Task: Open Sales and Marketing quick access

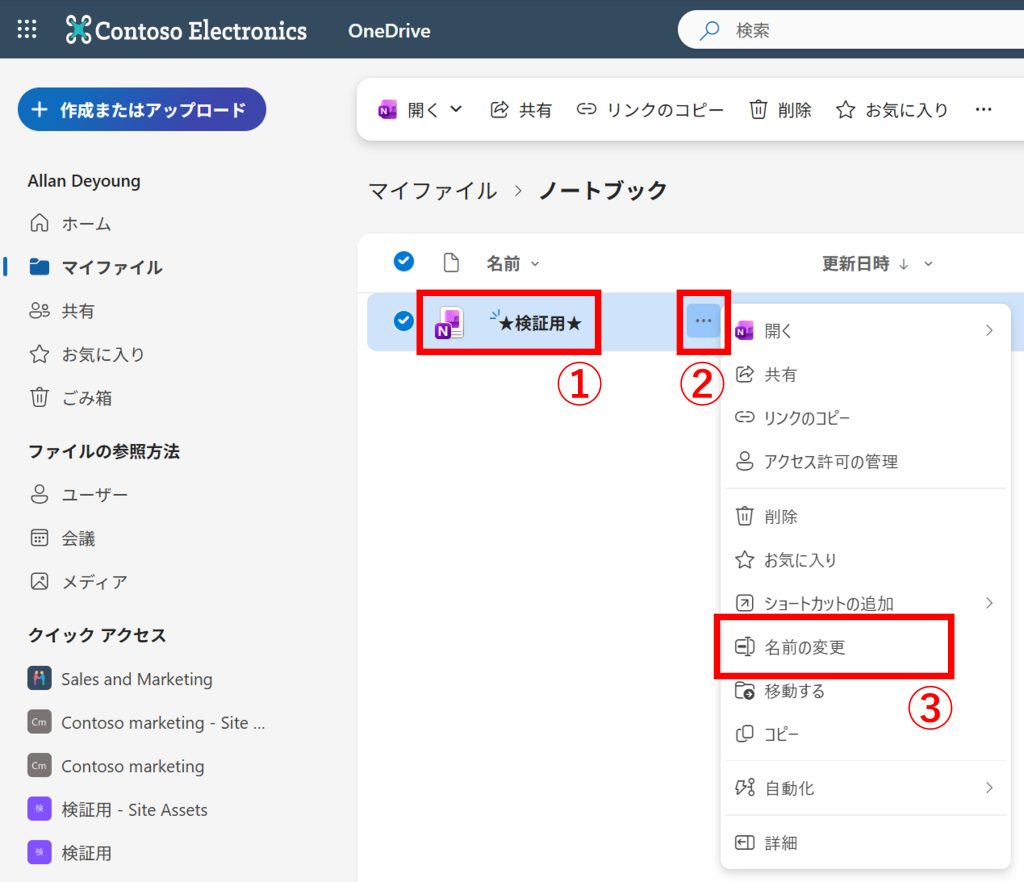Action: 136,679
